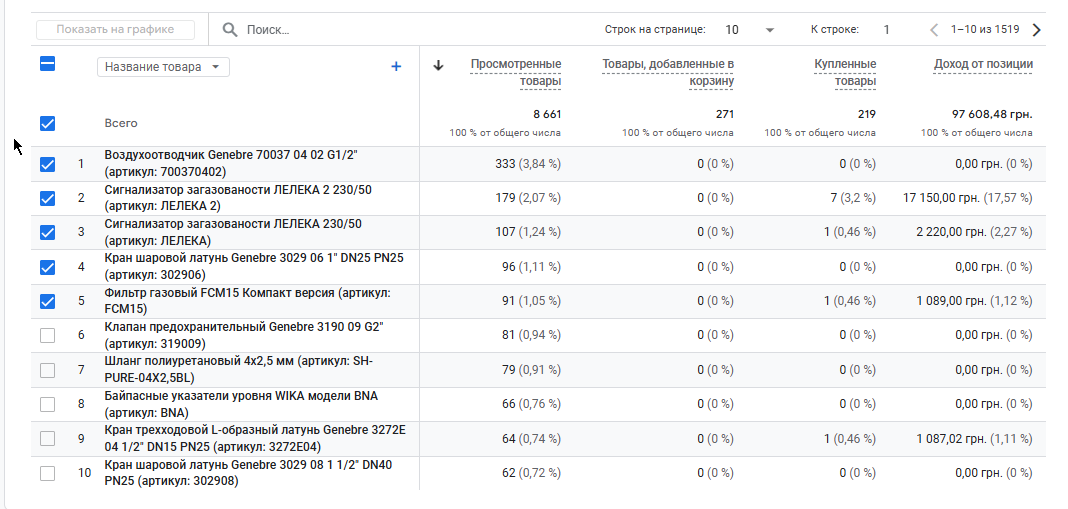Image resolution: width=1068 pixels, height=509 pixels.
Task: Expand rows per page dropdown
Action: pos(769,30)
